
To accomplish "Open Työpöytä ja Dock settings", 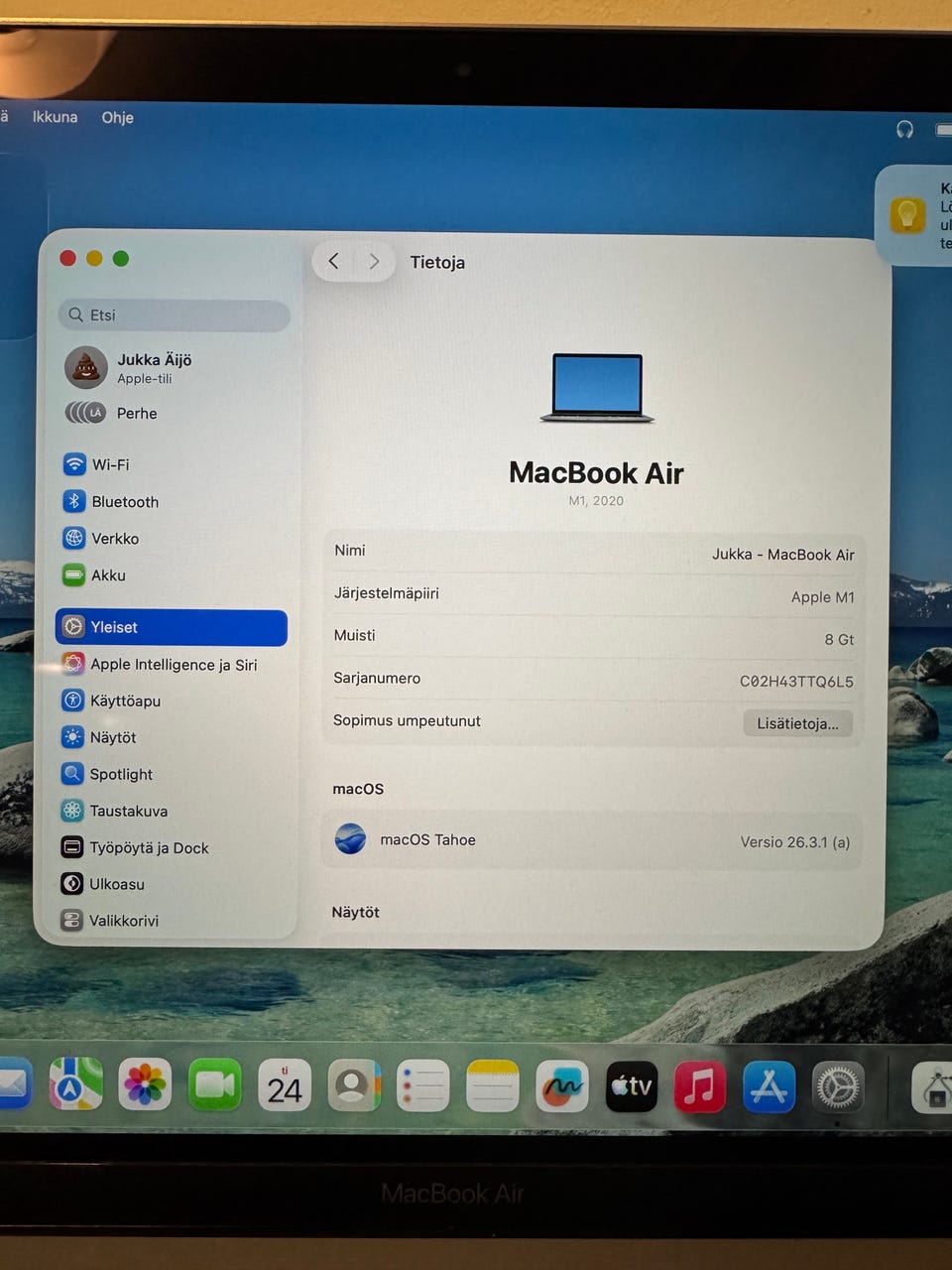I will coord(135,847).
